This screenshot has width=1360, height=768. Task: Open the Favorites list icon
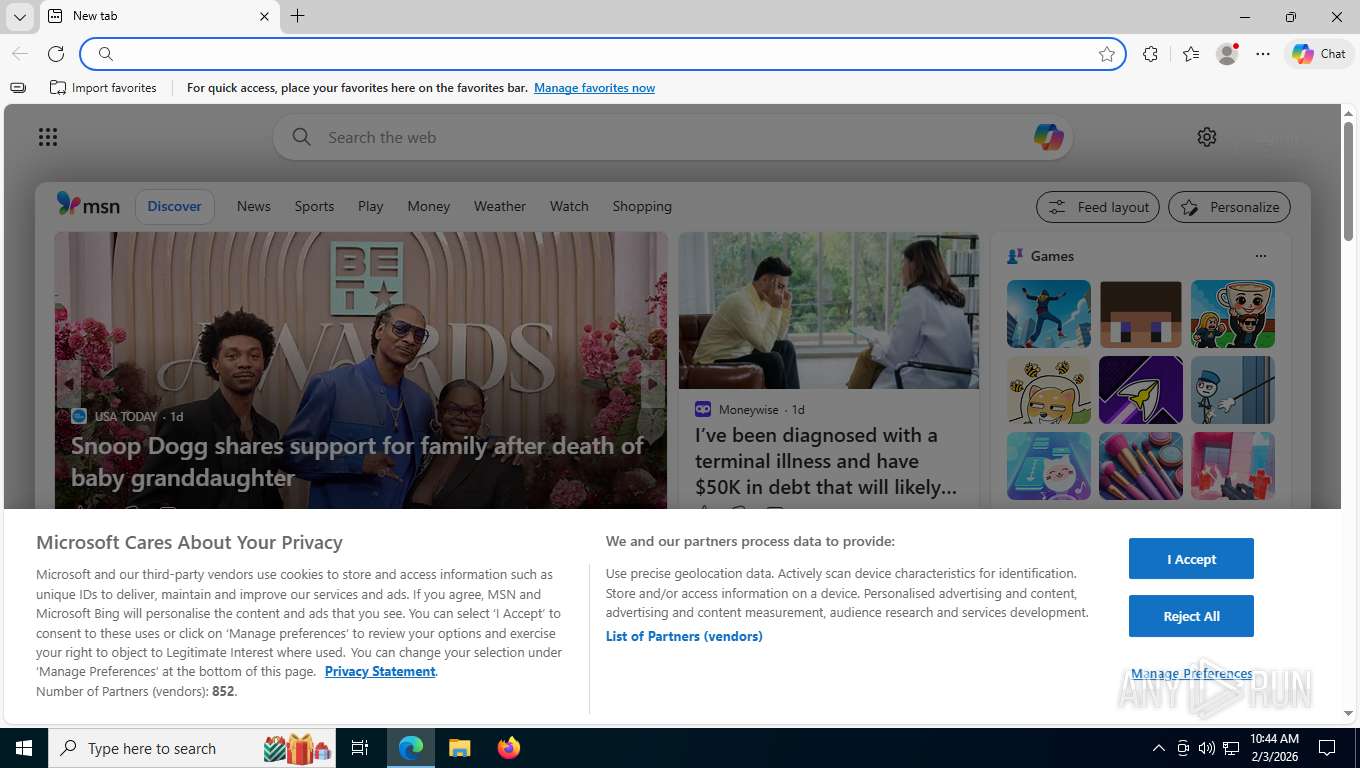pyautogui.click(x=1190, y=54)
